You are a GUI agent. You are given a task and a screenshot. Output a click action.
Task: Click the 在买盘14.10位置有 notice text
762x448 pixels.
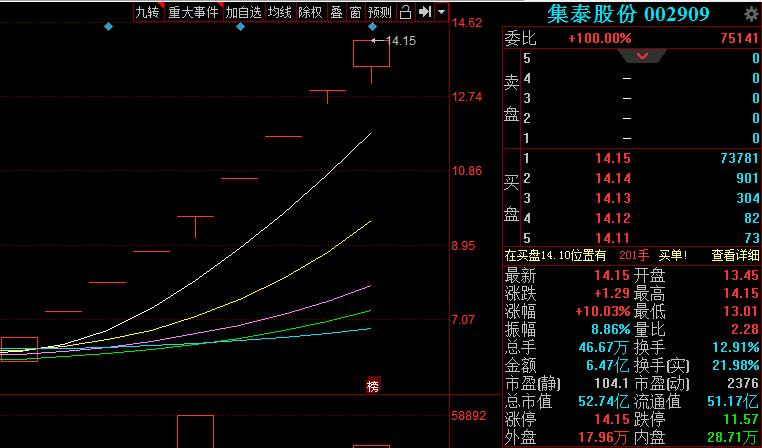point(555,256)
